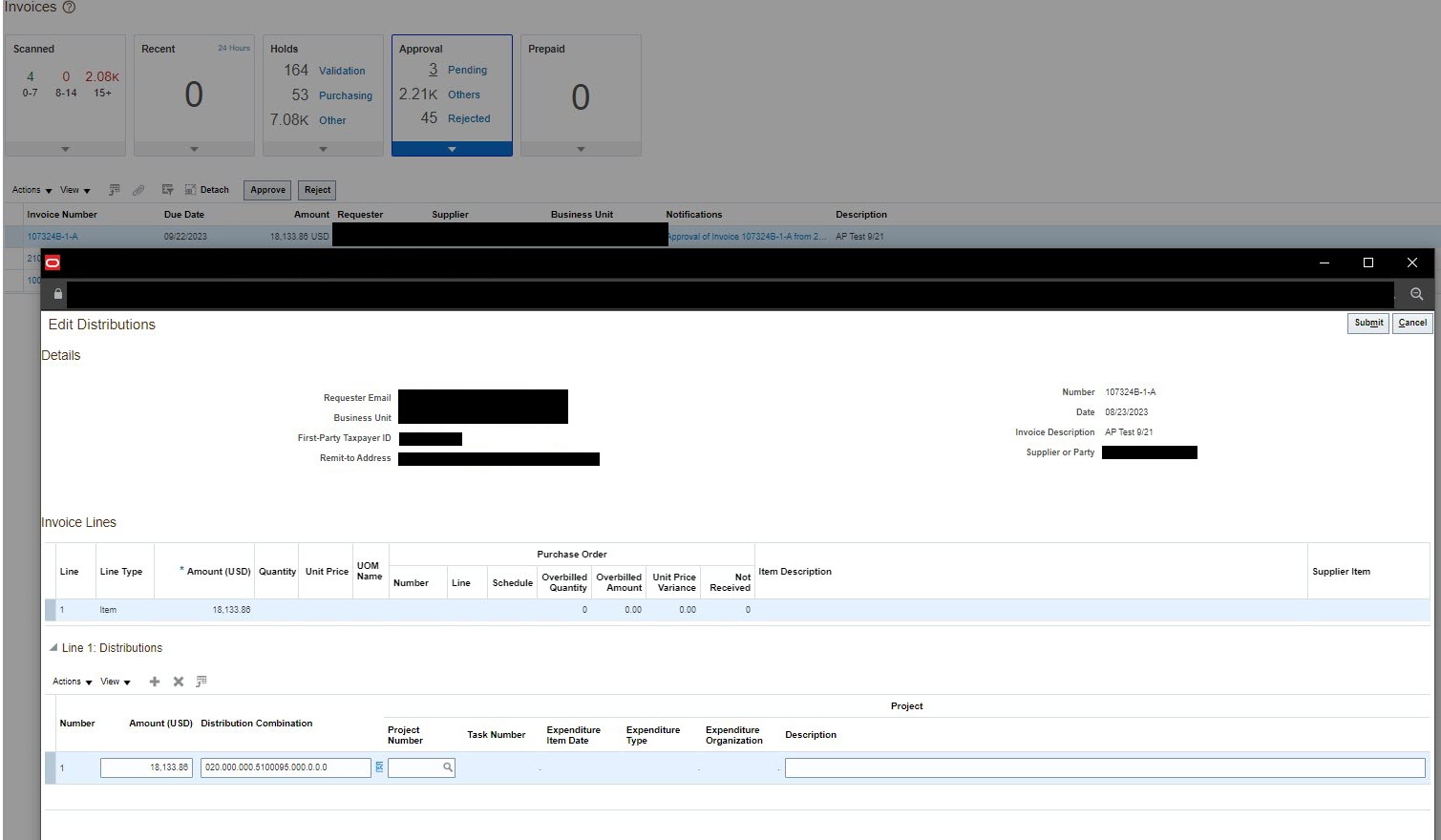This screenshot has width=1441, height=840.
Task: Open View menu in the Distributions toolbar
Action: [116, 682]
